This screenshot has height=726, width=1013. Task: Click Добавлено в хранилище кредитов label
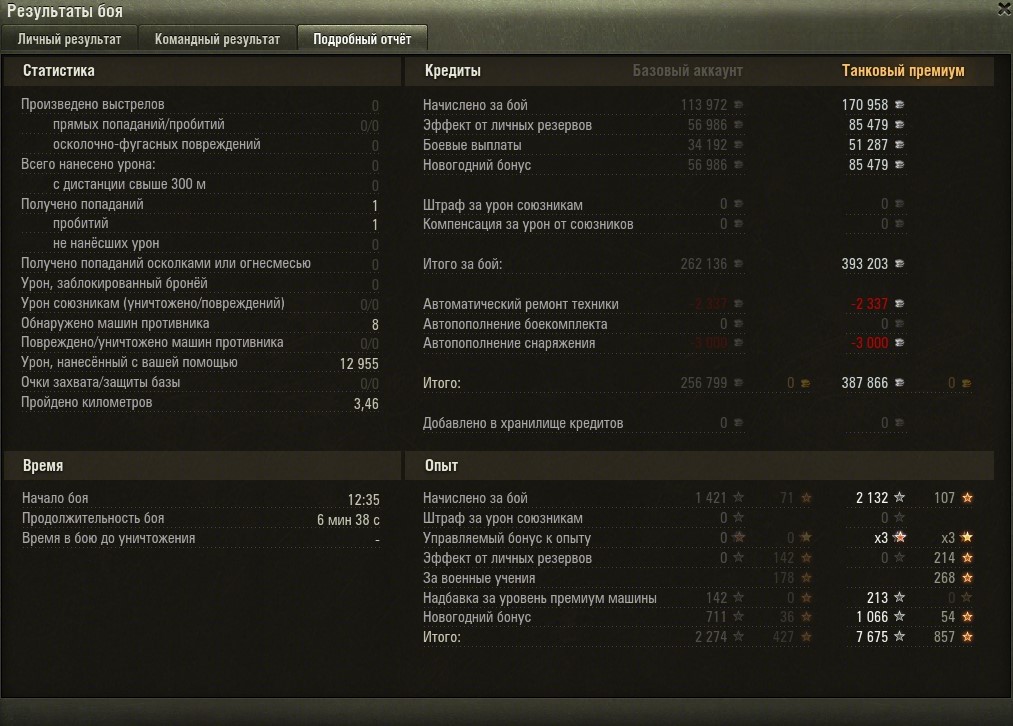coord(523,423)
